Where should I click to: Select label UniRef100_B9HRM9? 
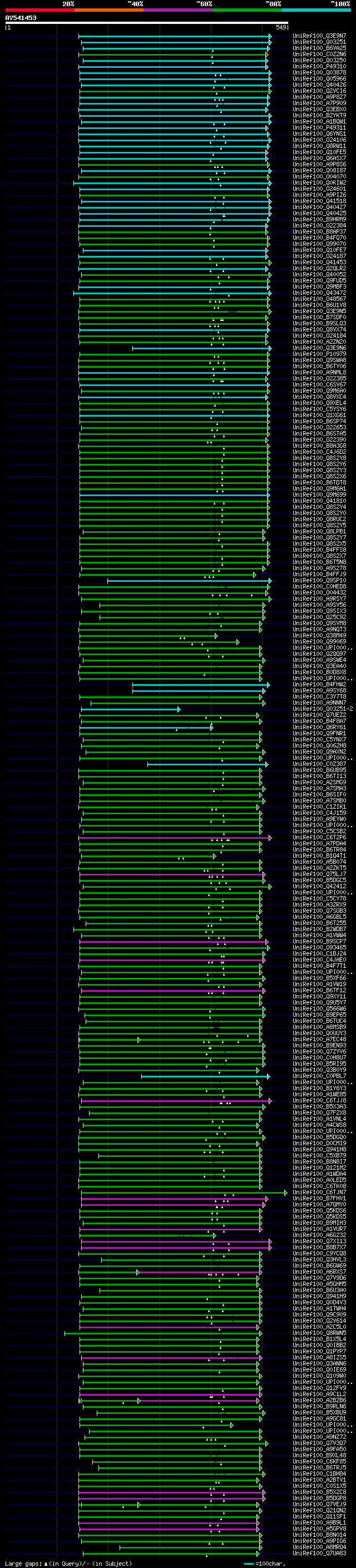coord(319,219)
